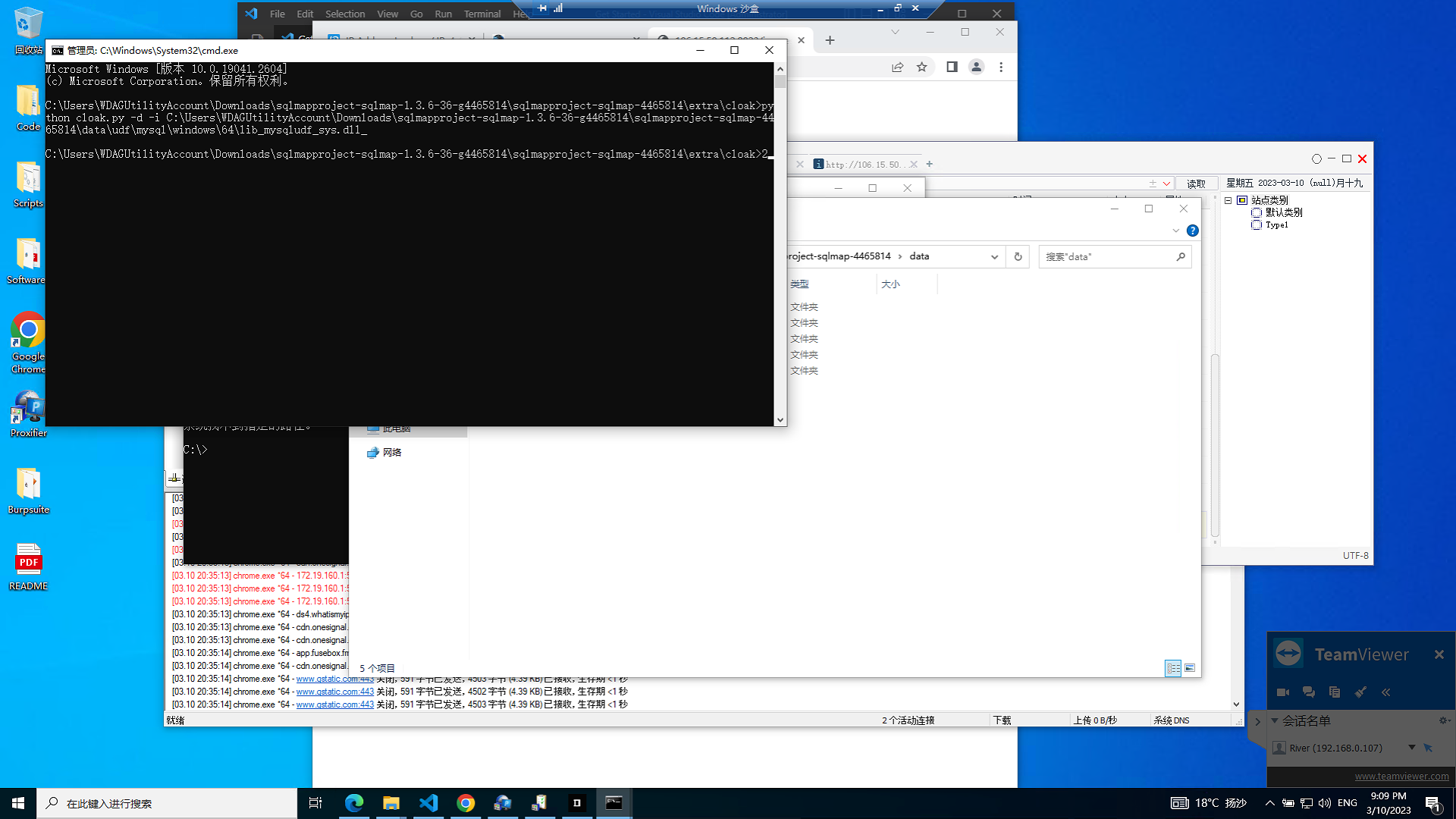
Task: Open address bar history dropdown in Explorer
Action: point(994,256)
